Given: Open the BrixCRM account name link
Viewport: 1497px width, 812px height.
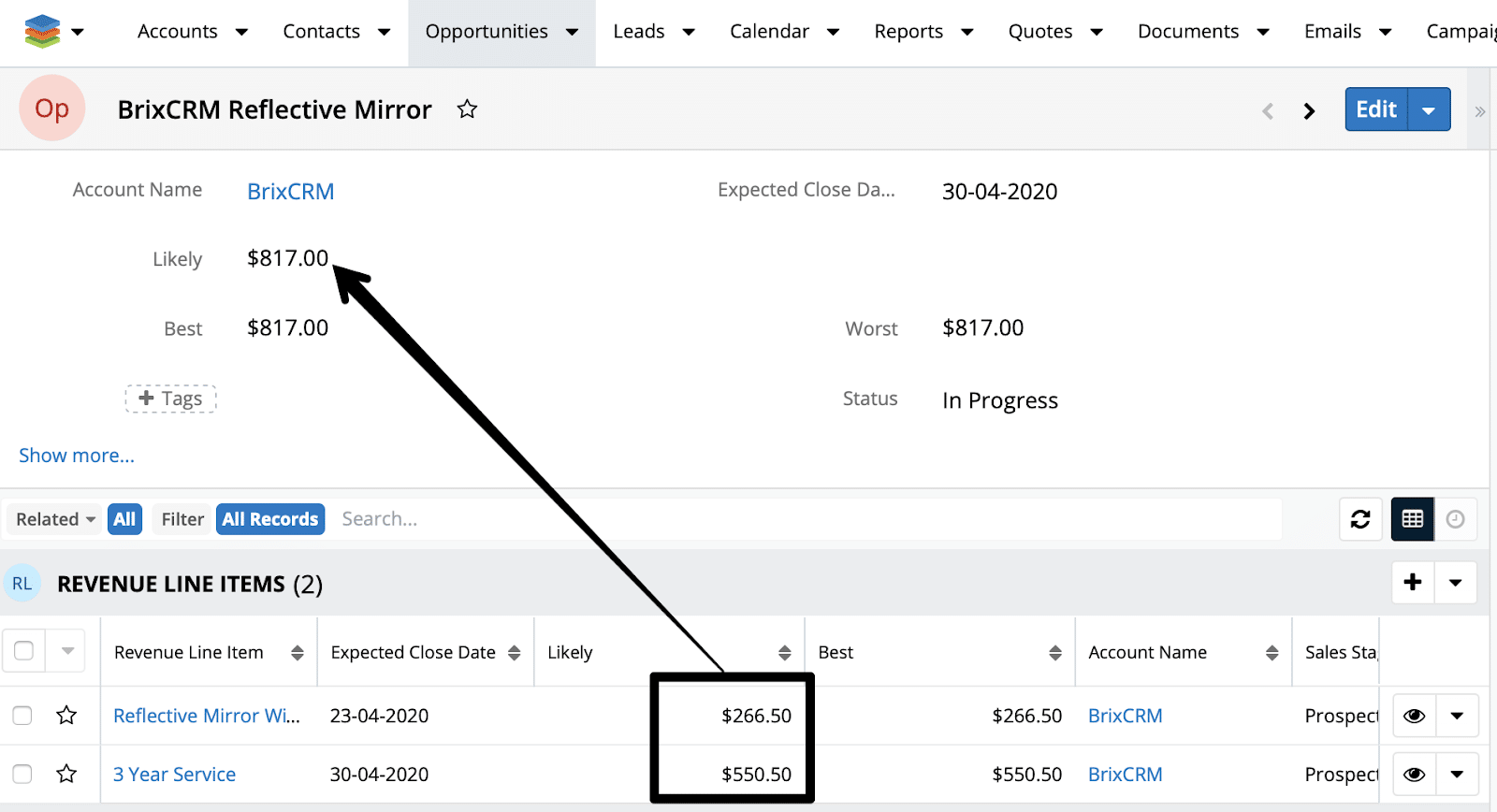Looking at the screenshot, I should [x=291, y=192].
